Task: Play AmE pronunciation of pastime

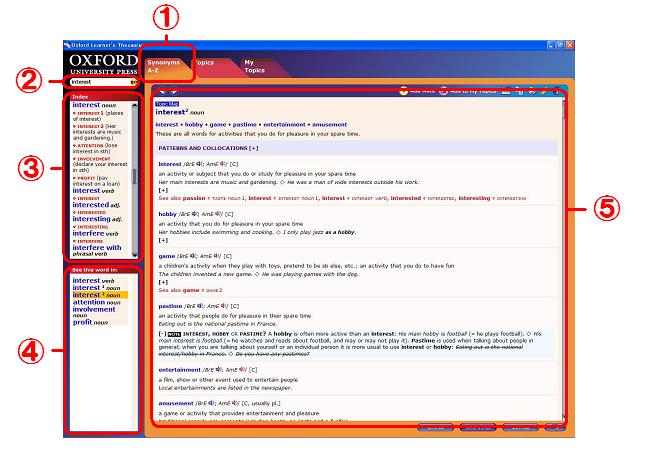Action: click(x=223, y=306)
